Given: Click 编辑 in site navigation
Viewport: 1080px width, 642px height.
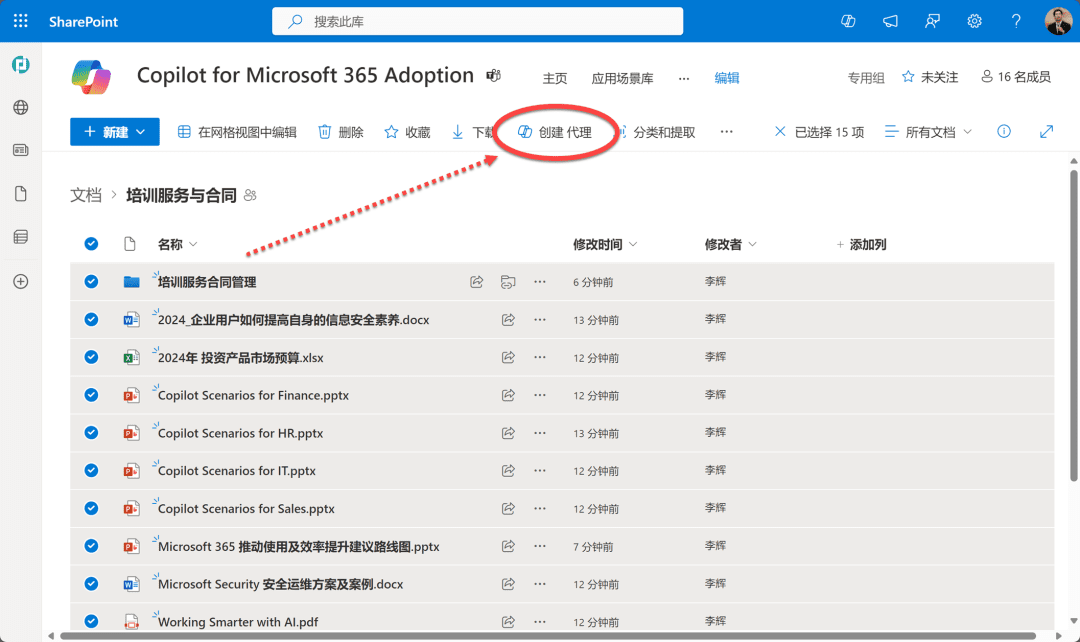Looking at the screenshot, I should [727, 78].
